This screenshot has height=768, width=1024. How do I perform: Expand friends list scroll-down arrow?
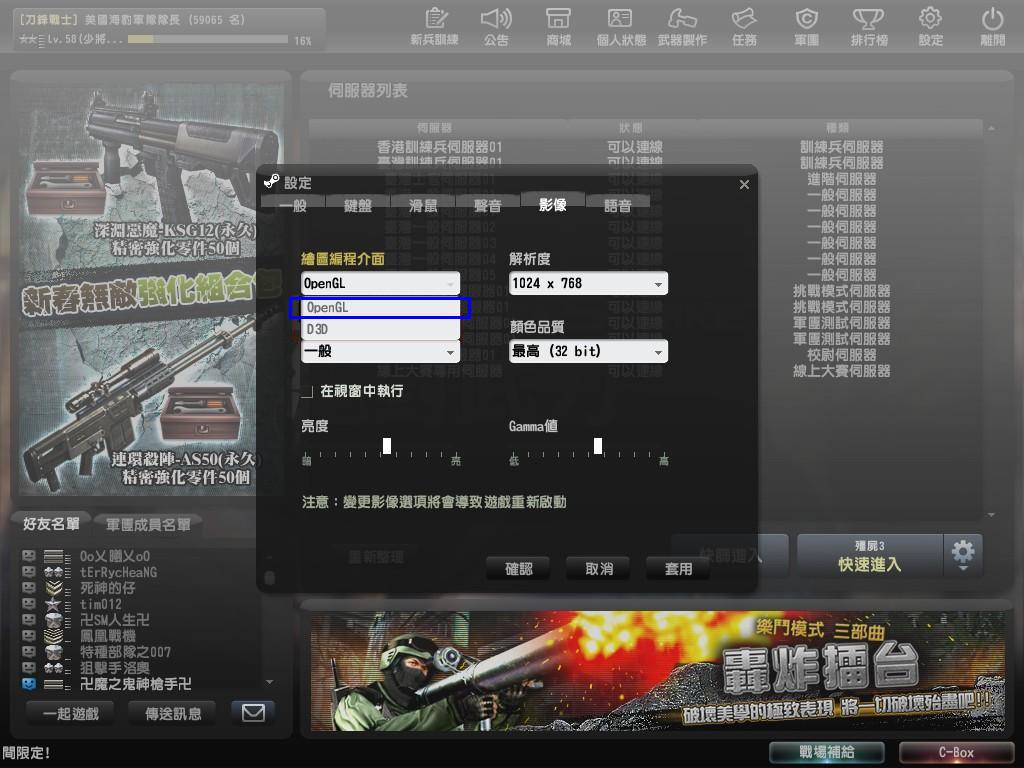click(x=269, y=682)
